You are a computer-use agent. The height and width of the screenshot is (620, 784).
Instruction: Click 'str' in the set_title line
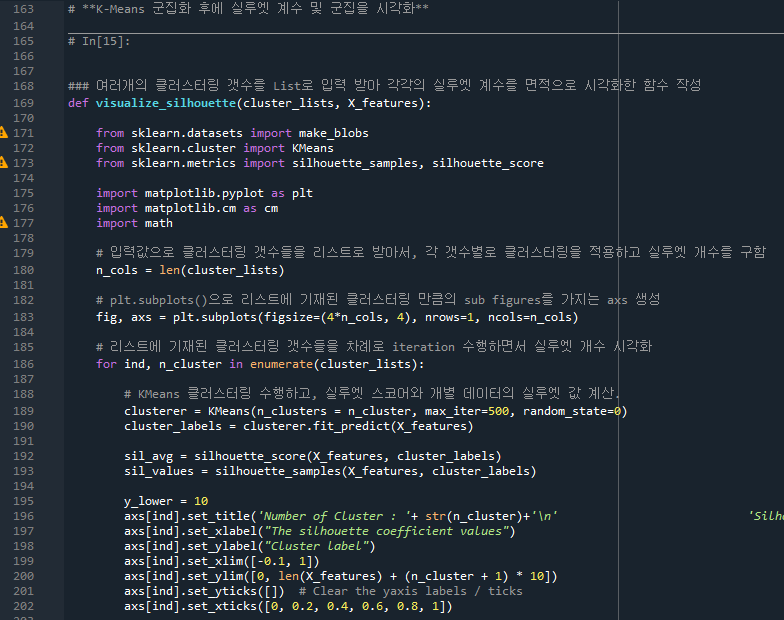(435, 516)
